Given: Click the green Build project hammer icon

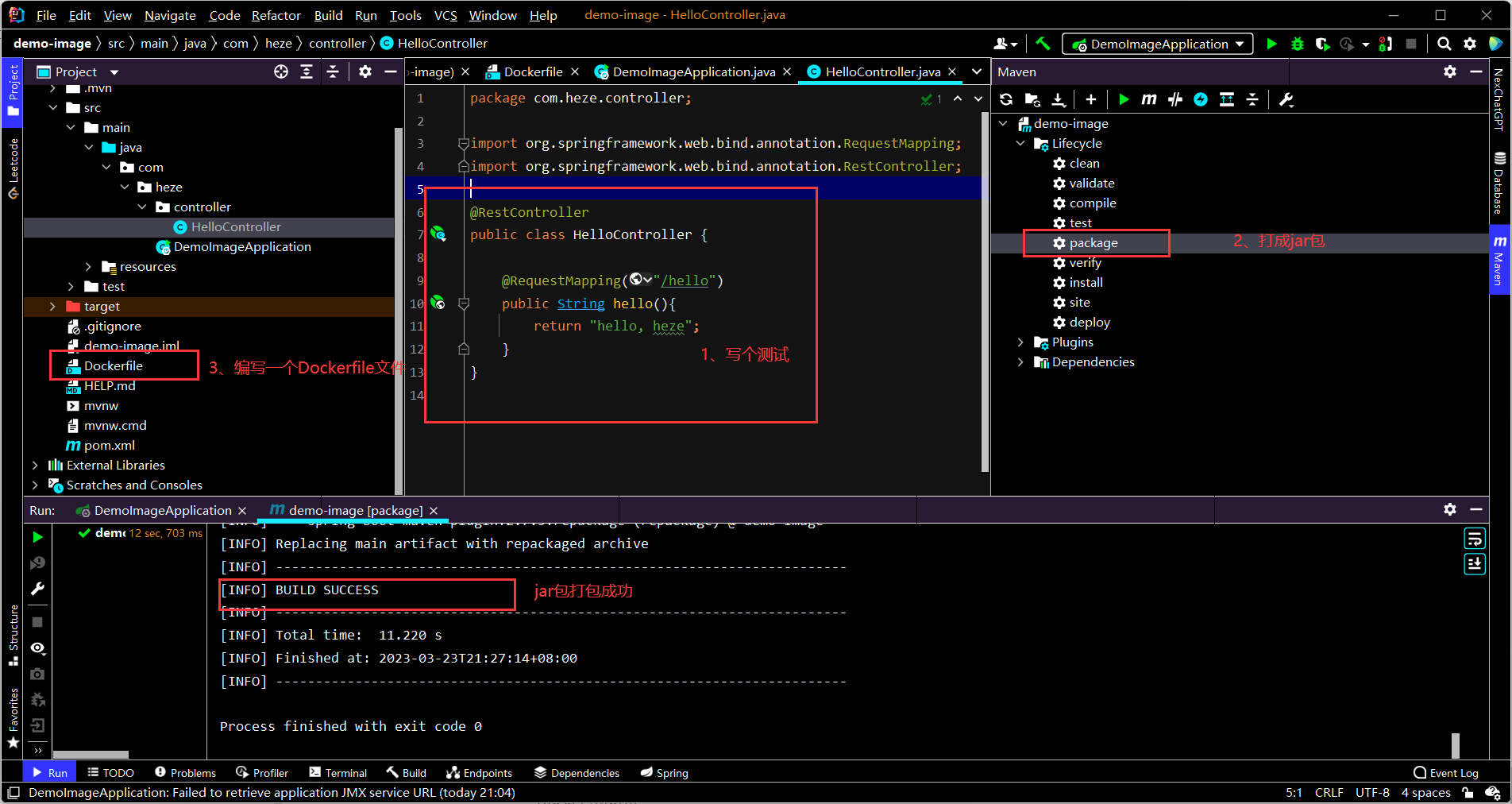Looking at the screenshot, I should [1043, 44].
